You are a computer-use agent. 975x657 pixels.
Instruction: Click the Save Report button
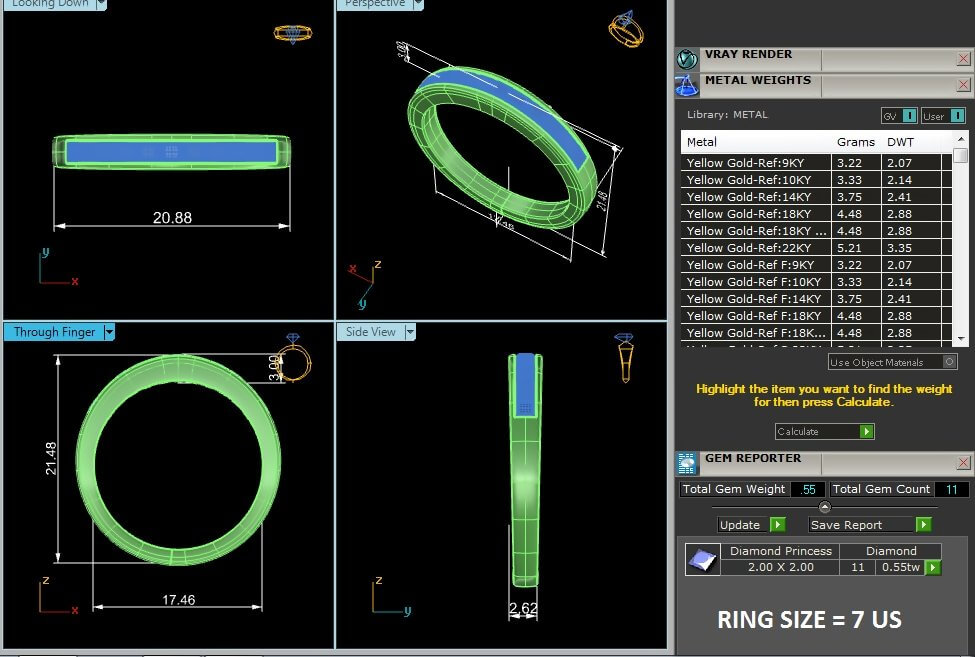pyautogui.click(x=869, y=525)
